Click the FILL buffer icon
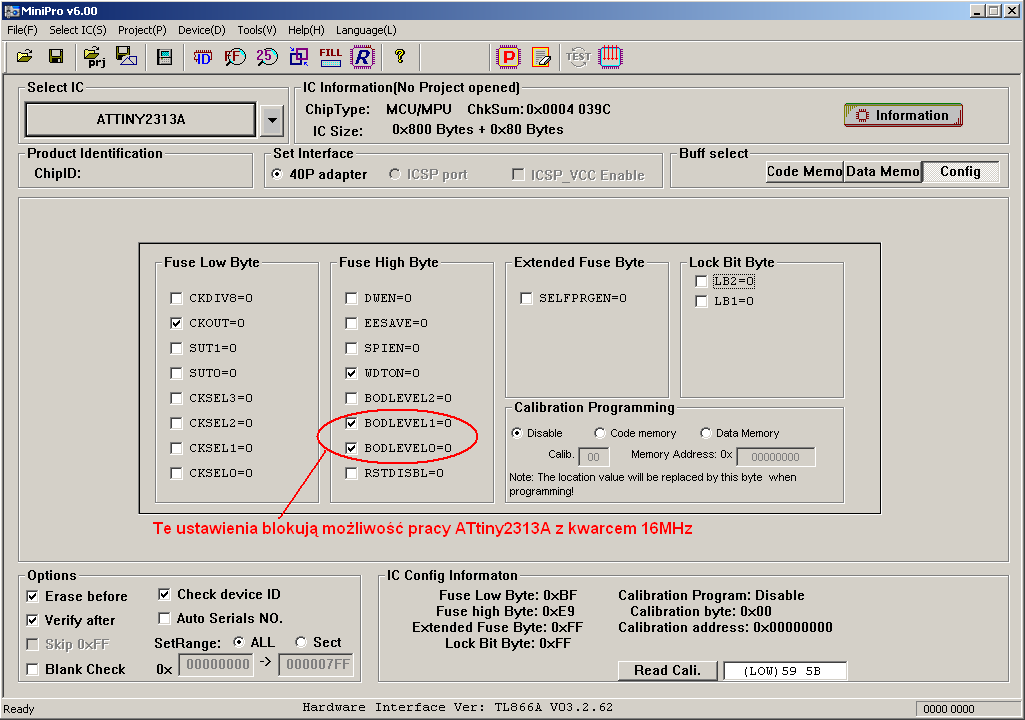1025x720 pixels. (330, 57)
